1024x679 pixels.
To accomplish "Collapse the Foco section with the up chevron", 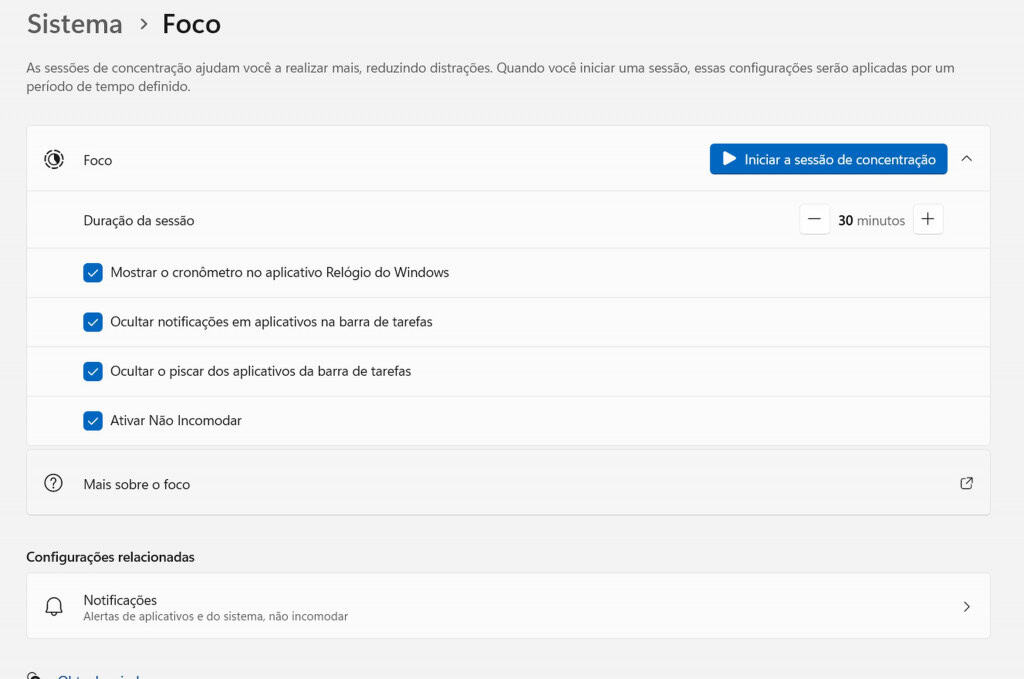I will 966,159.
